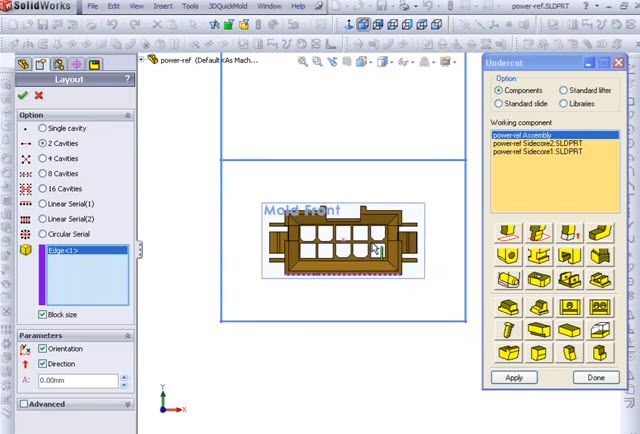Viewport: 640px width, 434px height.
Task: Increase the A value with up stepper
Action: (124, 377)
